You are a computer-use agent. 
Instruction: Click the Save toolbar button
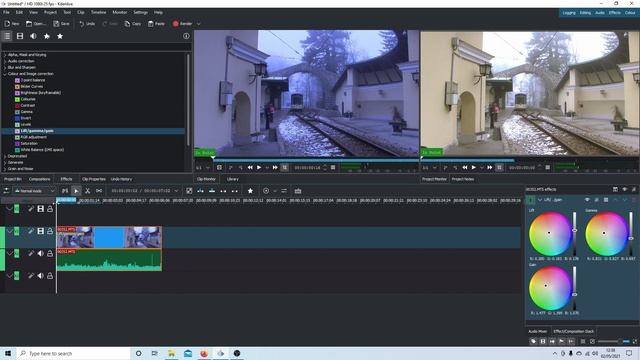coord(62,24)
